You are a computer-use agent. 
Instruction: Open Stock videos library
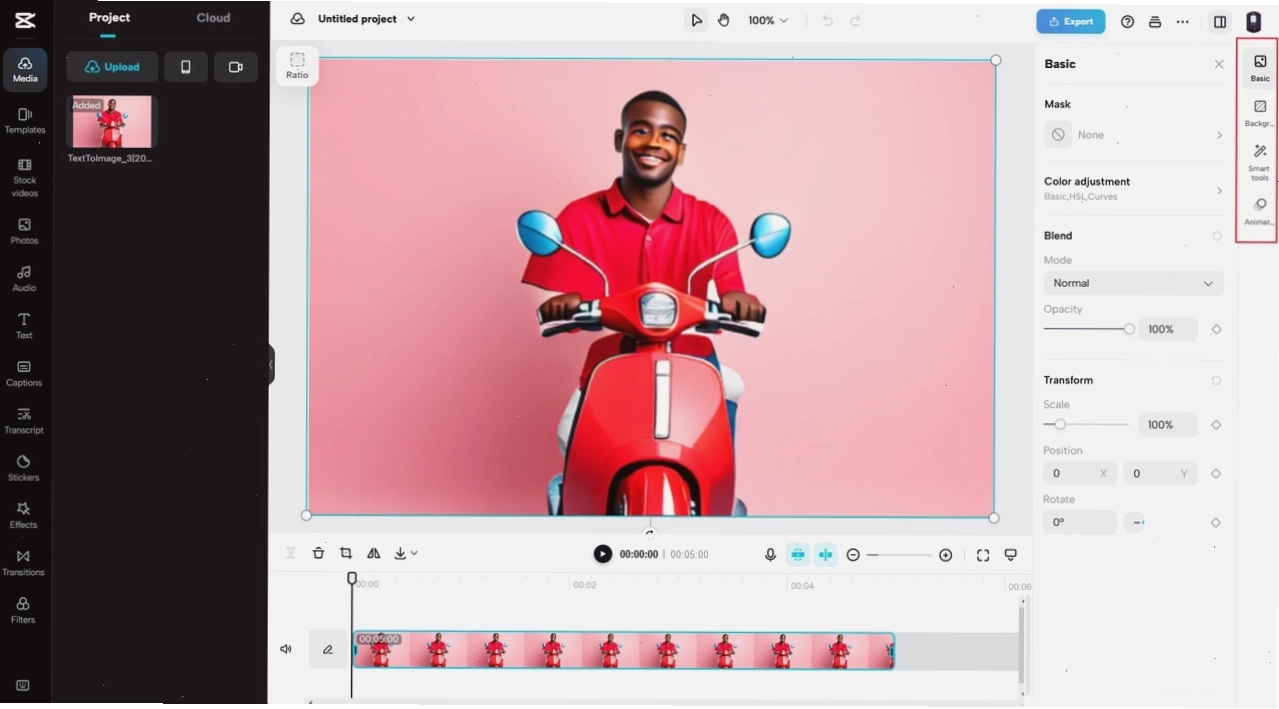[25, 178]
